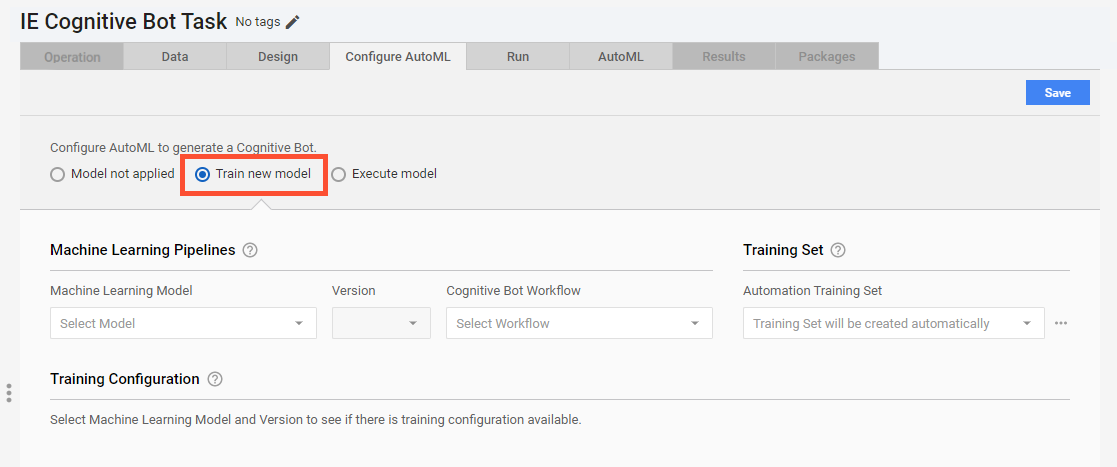Open the AutoML tab

pyautogui.click(x=620, y=57)
